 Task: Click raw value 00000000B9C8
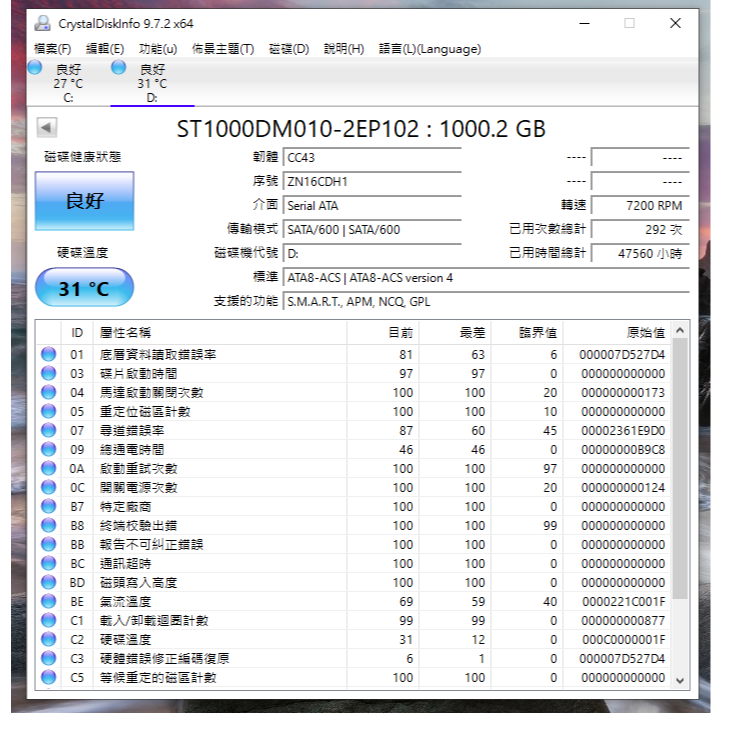click(623, 450)
